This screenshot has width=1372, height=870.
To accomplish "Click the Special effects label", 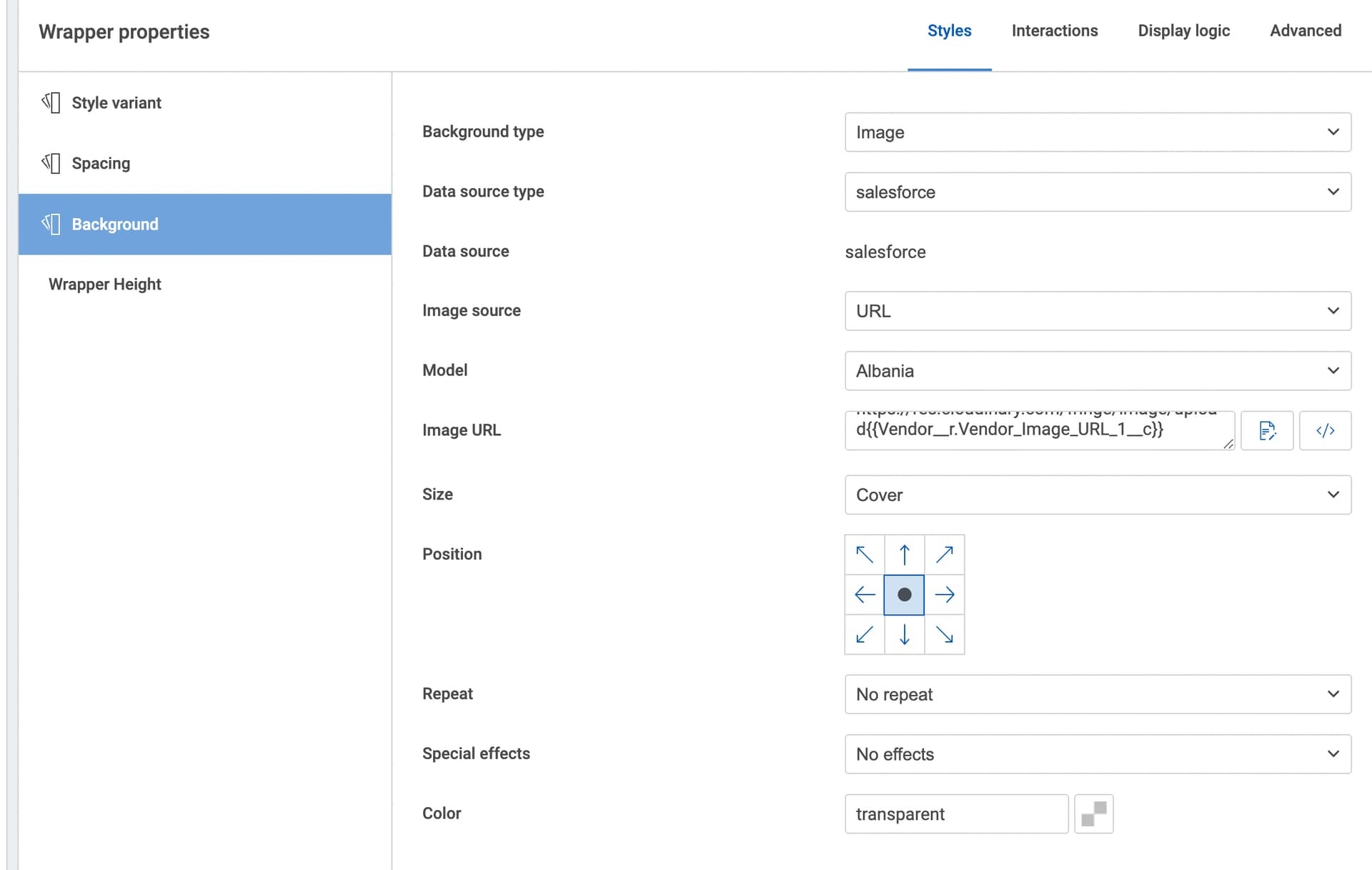I will [476, 753].
